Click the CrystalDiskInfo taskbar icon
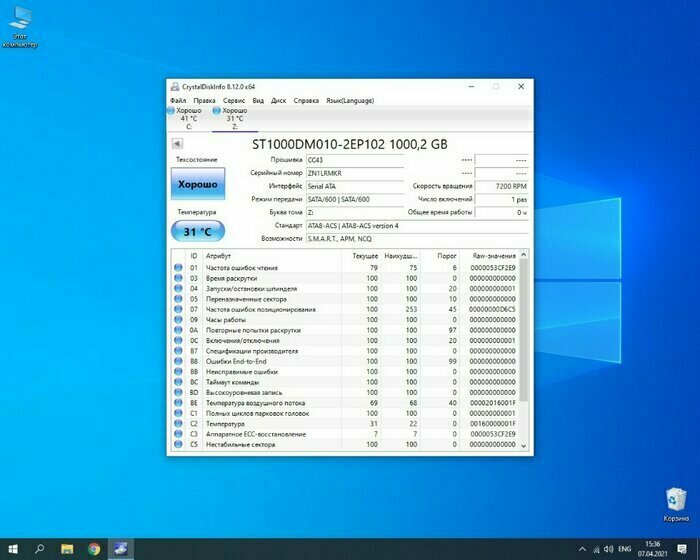The width and height of the screenshot is (700, 560). point(121,548)
